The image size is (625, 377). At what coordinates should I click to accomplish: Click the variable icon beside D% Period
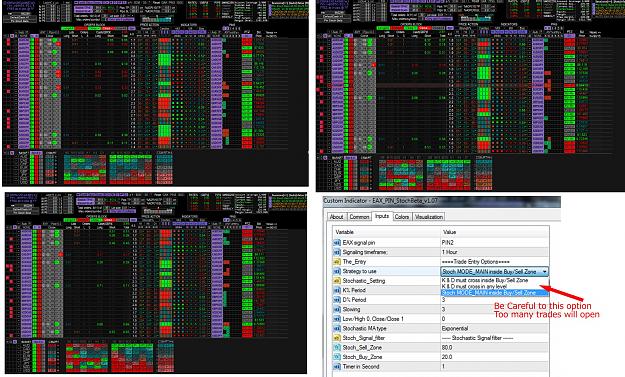coord(337,300)
